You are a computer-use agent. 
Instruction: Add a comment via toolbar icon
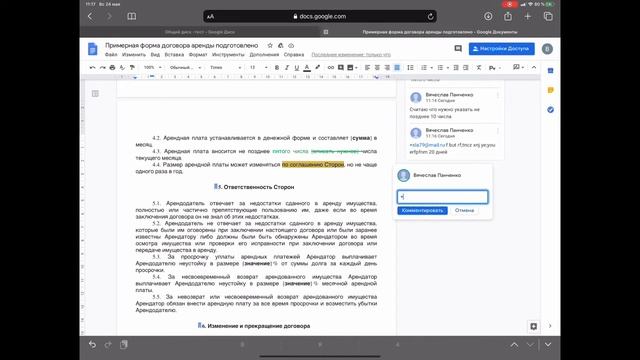click(340, 67)
